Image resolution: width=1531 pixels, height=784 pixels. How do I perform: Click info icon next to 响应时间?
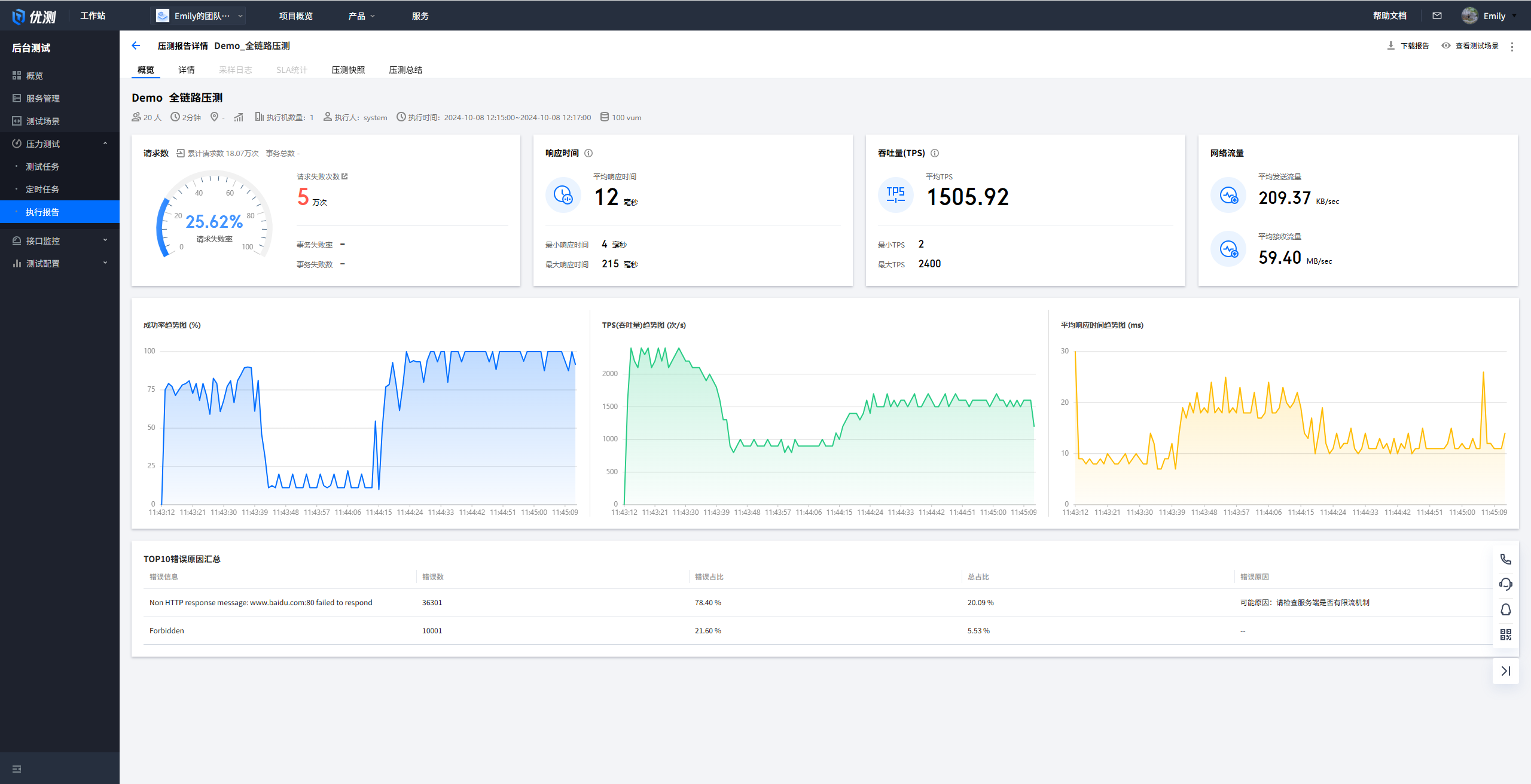(588, 153)
